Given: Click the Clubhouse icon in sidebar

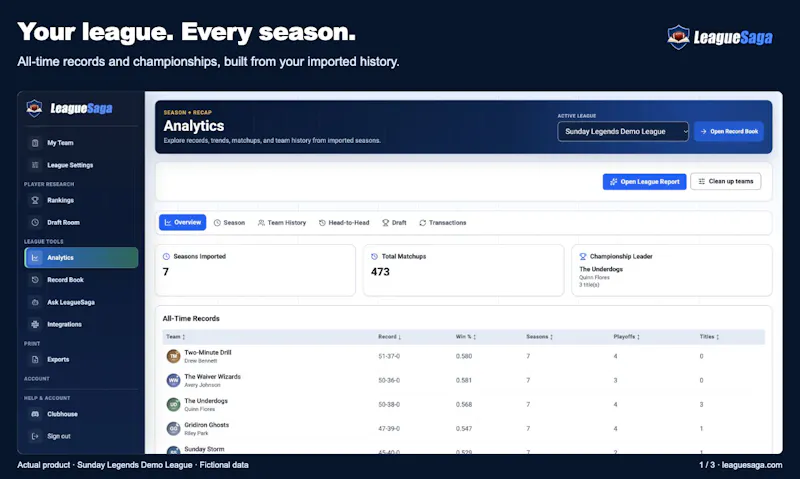Looking at the screenshot, I should 35,414.
